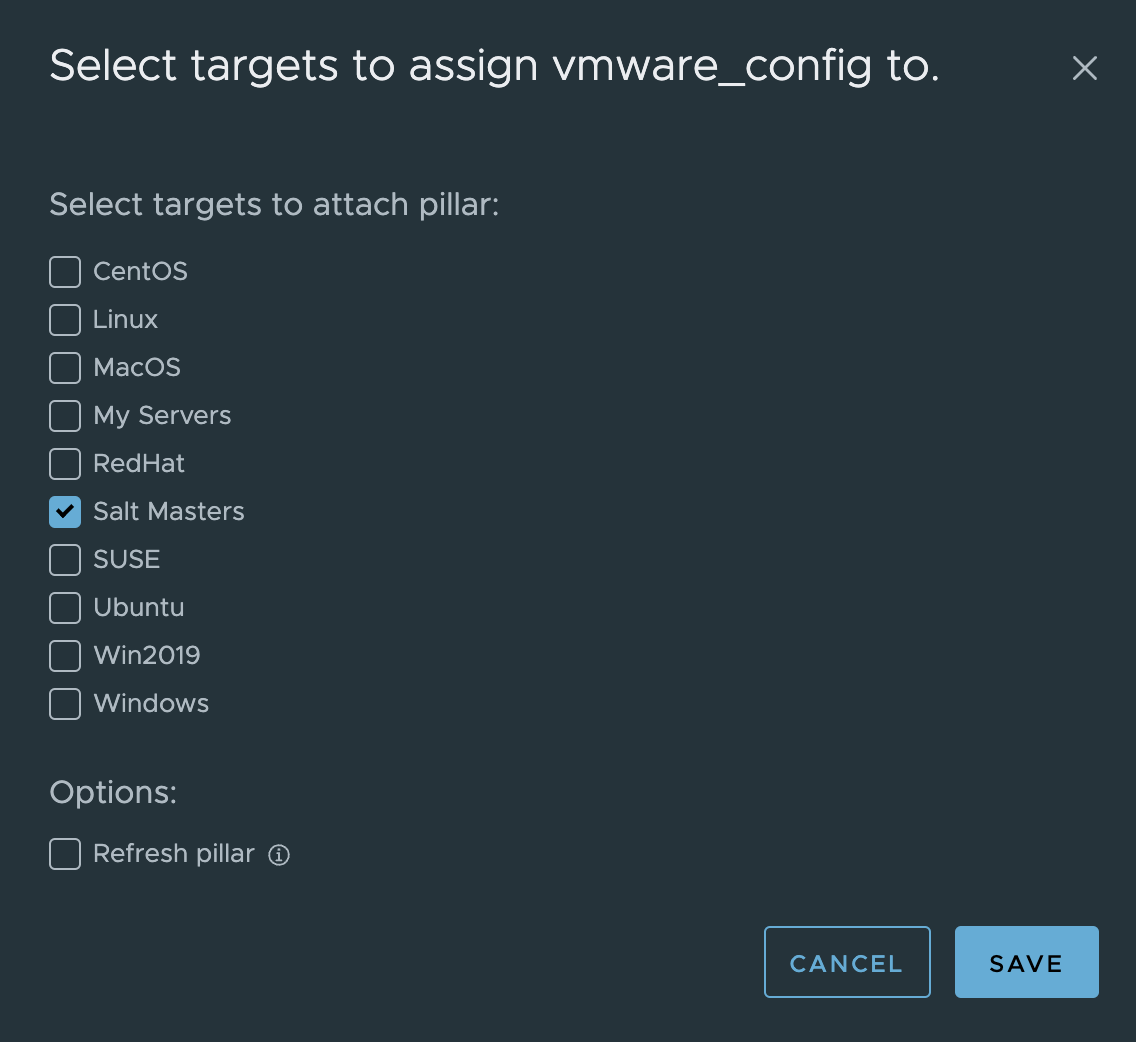Select the My Servers checkbox

[x=65, y=416]
